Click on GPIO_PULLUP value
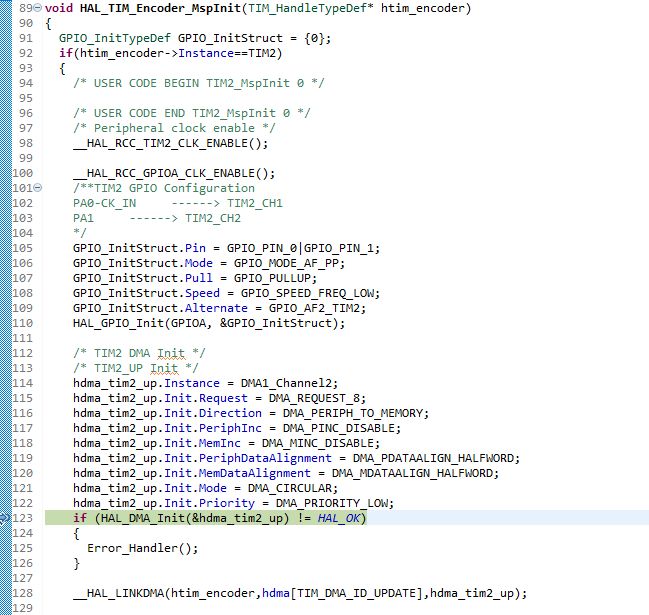 point(272,278)
